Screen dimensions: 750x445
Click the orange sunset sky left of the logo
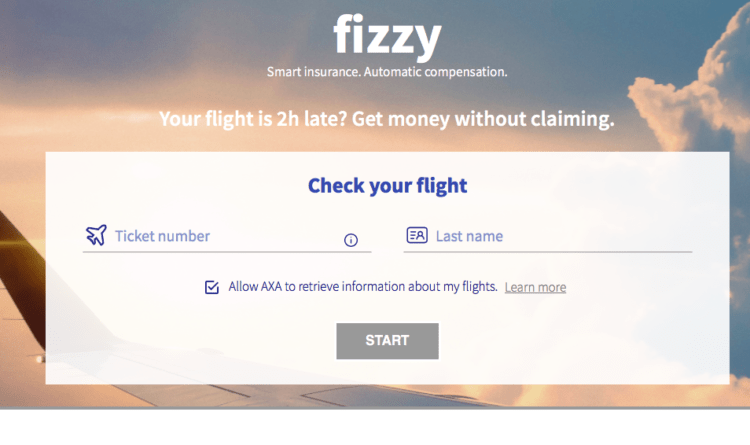coord(150,50)
